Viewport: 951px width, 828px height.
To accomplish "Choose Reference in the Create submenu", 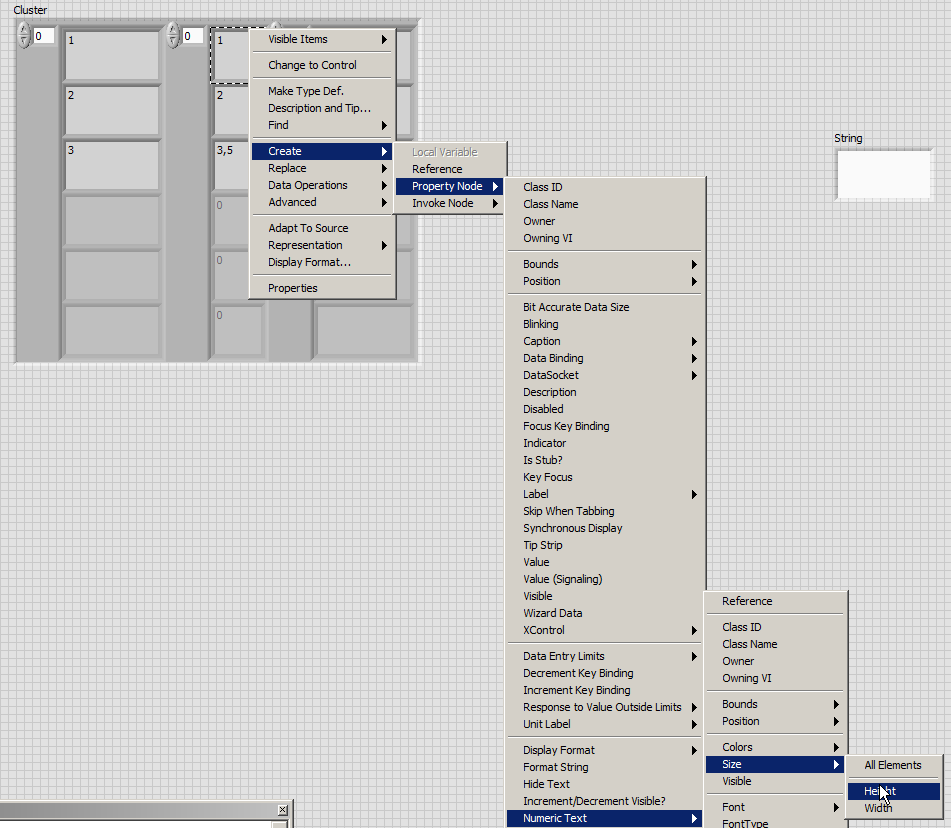I will pyautogui.click(x=437, y=169).
